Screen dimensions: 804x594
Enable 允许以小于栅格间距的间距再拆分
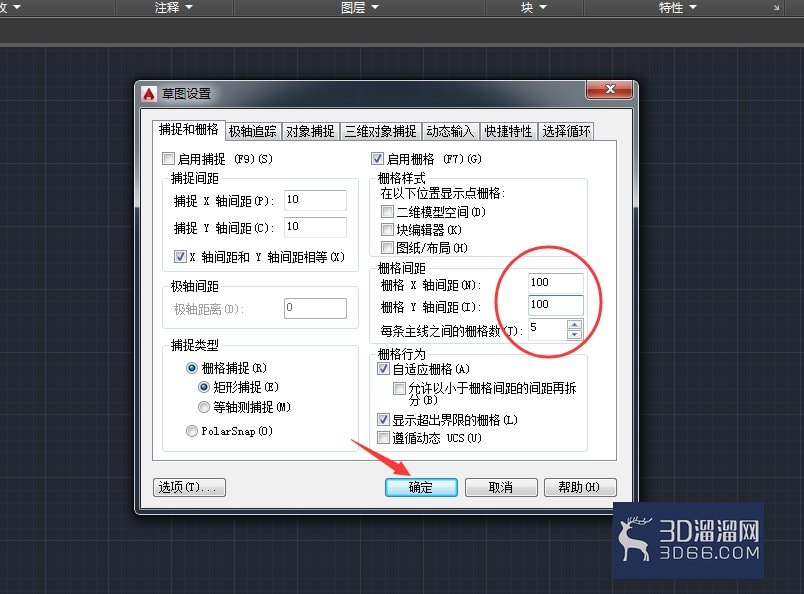click(x=399, y=388)
